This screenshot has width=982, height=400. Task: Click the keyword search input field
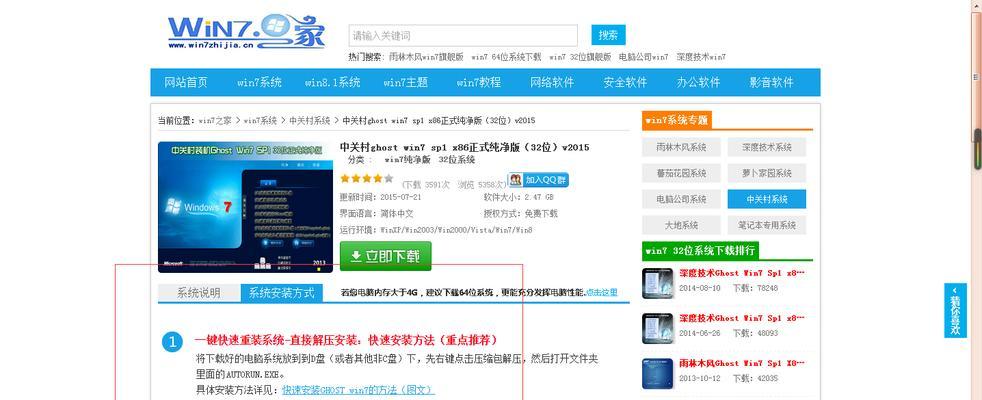[463, 36]
